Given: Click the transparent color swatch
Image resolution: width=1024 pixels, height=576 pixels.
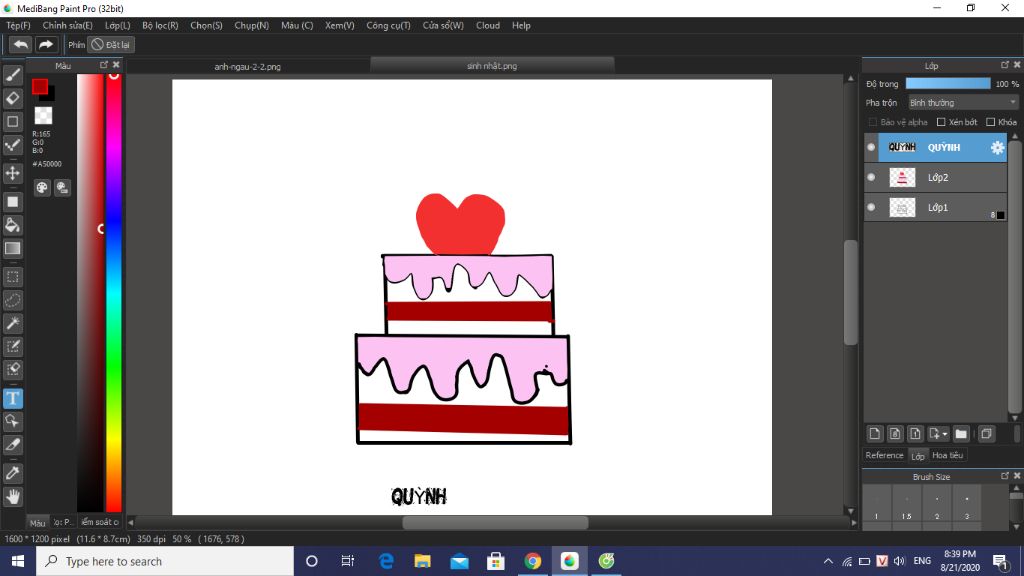Looking at the screenshot, I should tap(43, 115).
